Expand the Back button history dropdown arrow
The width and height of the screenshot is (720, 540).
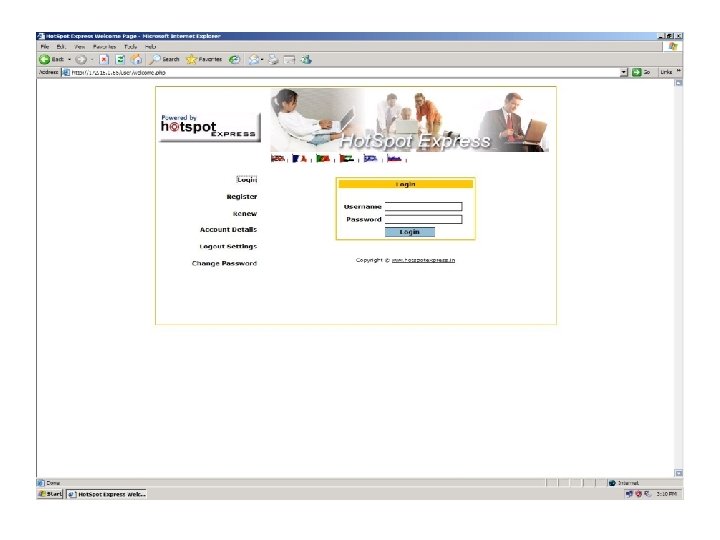[x=69, y=59]
